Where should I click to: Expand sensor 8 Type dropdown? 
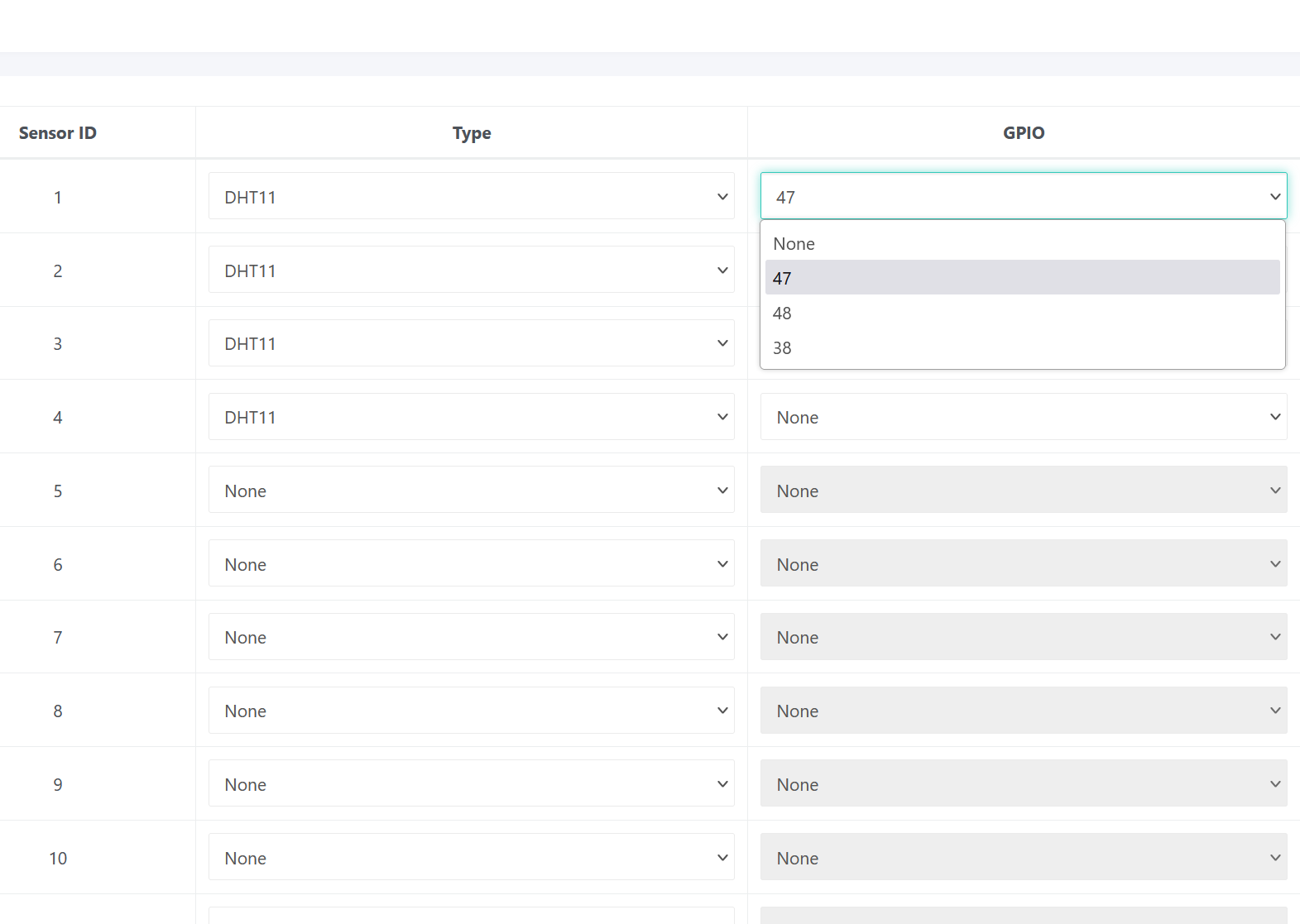(471, 711)
